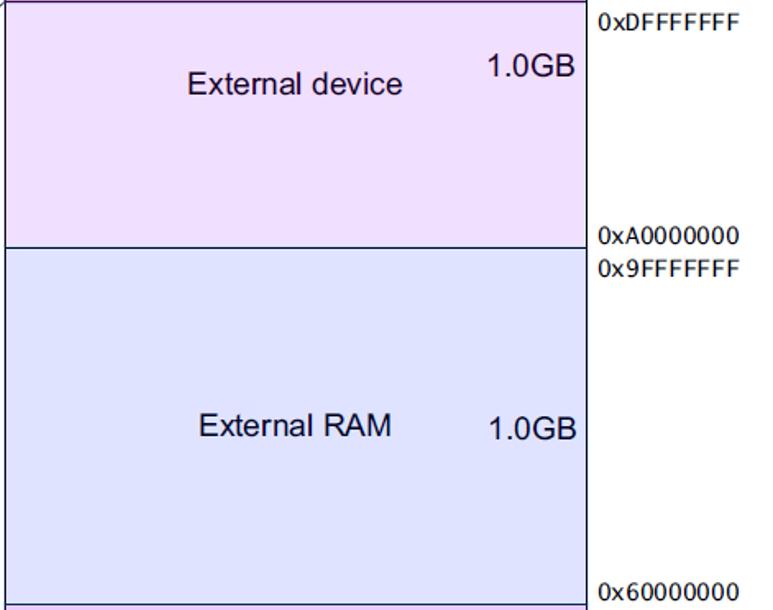Viewport: 773px width, 610px height.
Task: Click the top border of External device block
Action: pyautogui.click(x=295, y=2)
